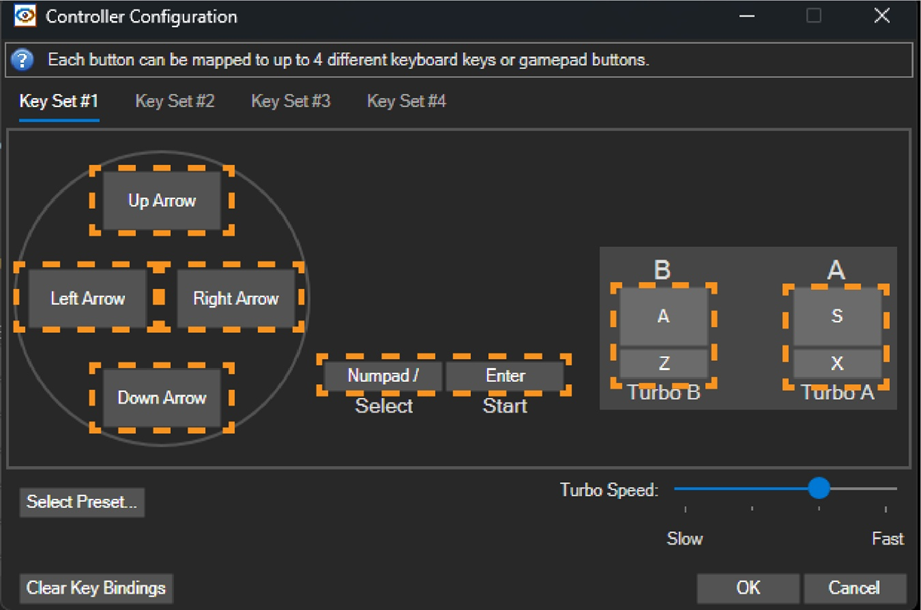Click the Down Arrow key binding button
Viewport: 921px width, 610px height.
(162, 398)
